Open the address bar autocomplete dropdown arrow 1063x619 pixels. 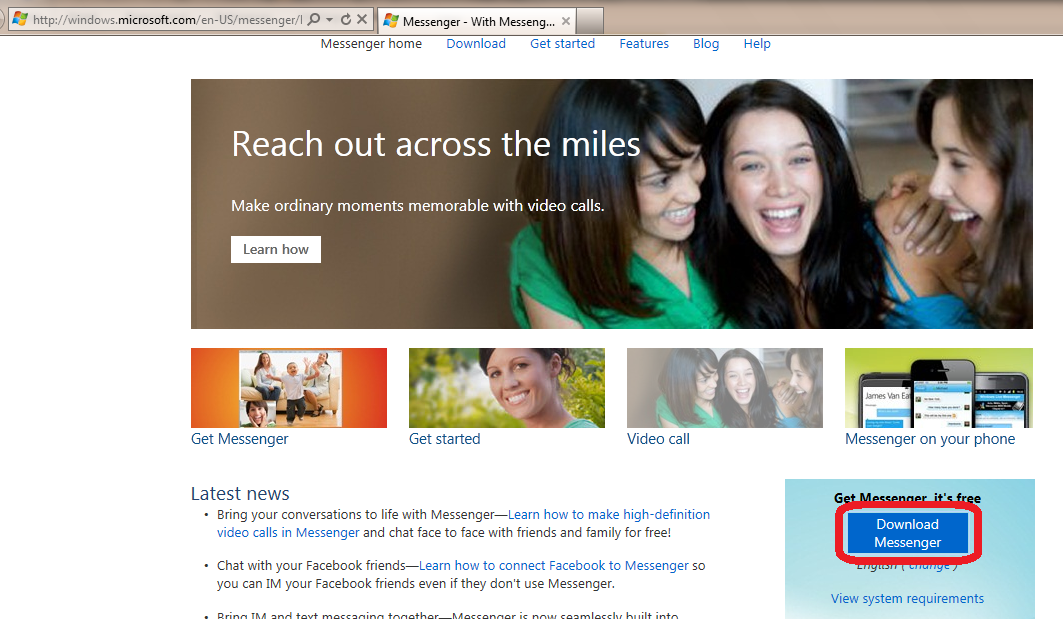(329, 20)
